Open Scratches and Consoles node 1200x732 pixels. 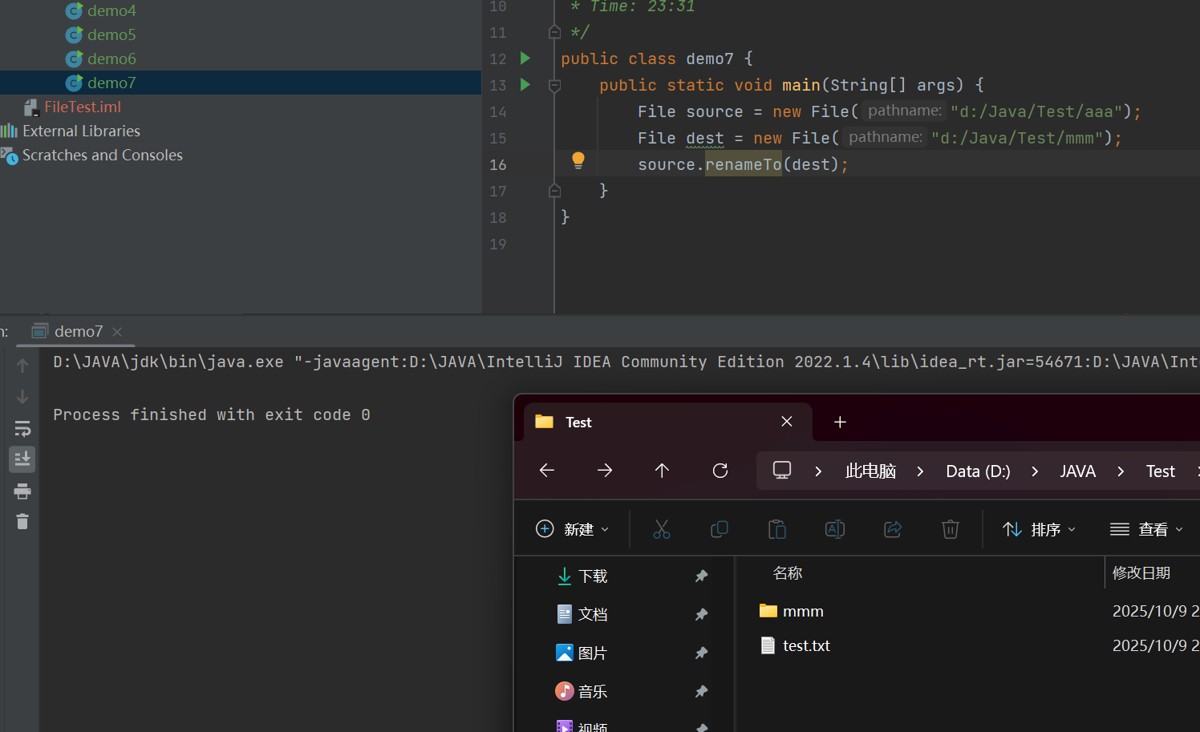(102, 155)
